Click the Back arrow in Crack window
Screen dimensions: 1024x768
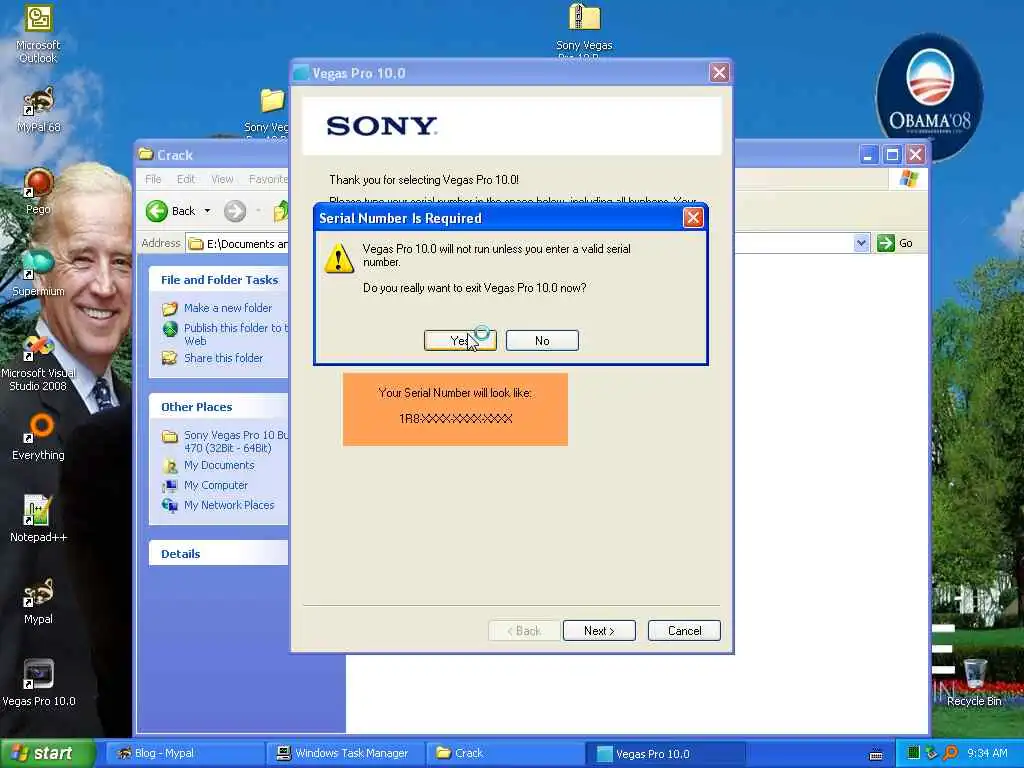click(157, 211)
